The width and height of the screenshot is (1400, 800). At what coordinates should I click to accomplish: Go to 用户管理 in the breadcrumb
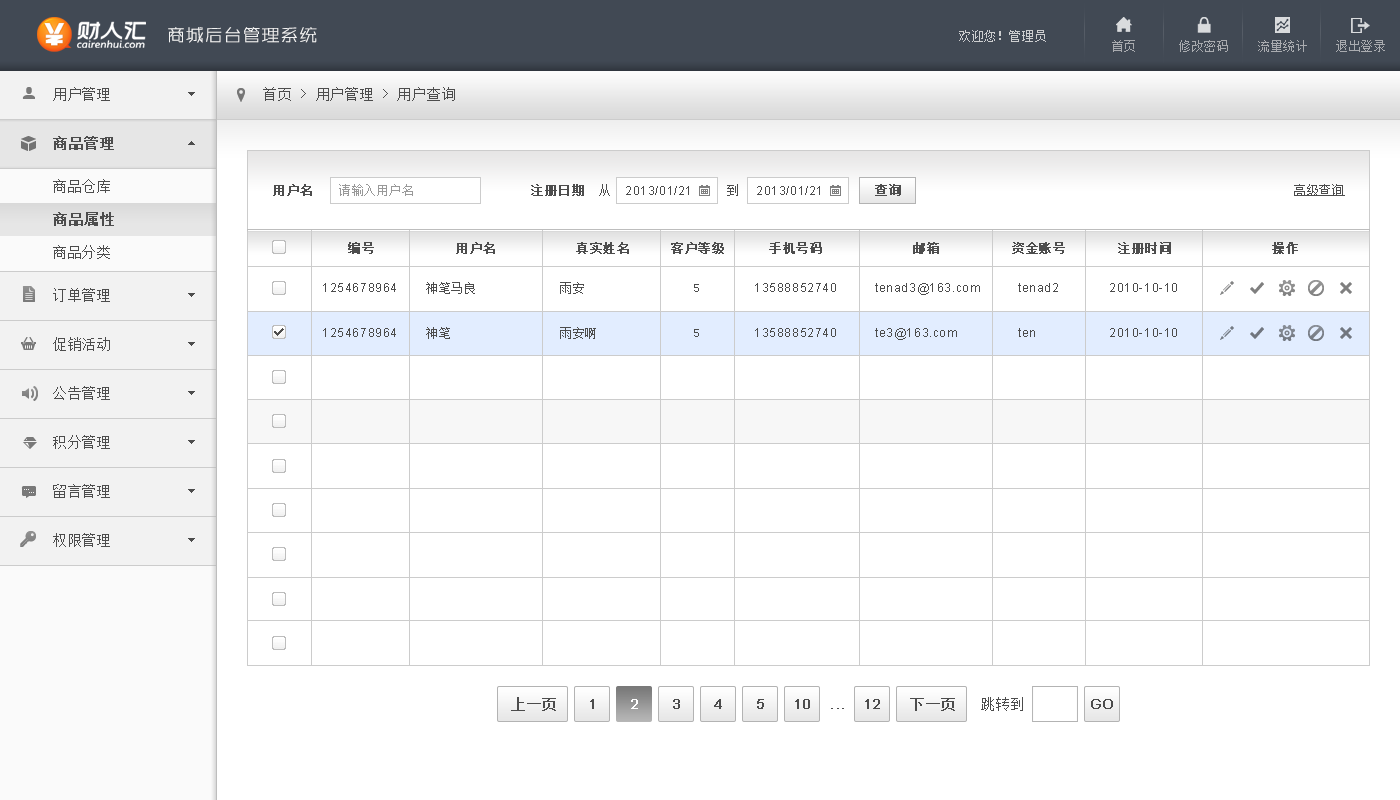point(344,94)
